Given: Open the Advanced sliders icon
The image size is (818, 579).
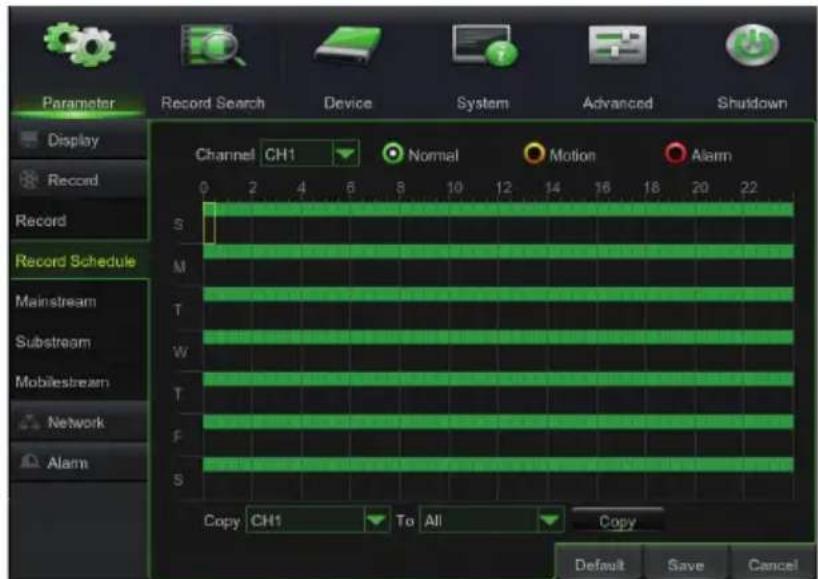Looking at the screenshot, I should 618,46.
